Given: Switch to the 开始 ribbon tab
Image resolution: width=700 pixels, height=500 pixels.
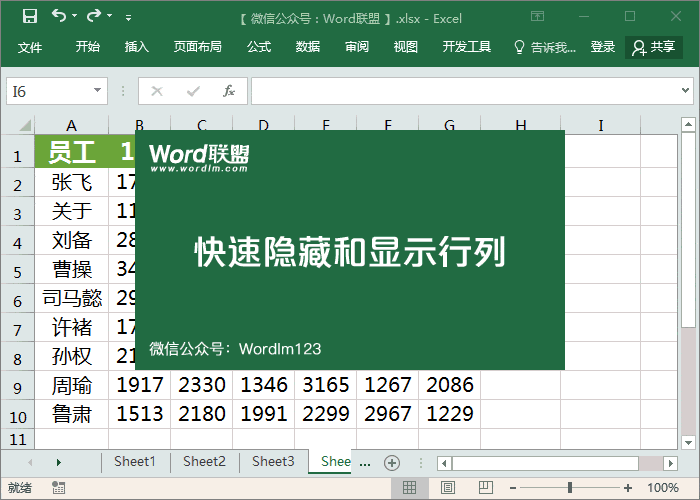Looking at the screenshot, I should click(x=88, y=46).
